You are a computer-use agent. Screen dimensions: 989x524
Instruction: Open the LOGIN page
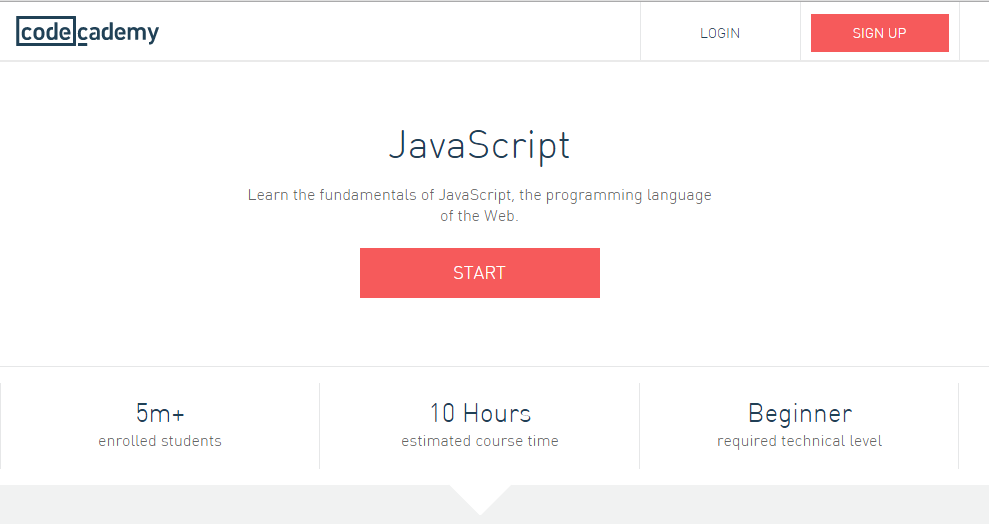(720, 33)
